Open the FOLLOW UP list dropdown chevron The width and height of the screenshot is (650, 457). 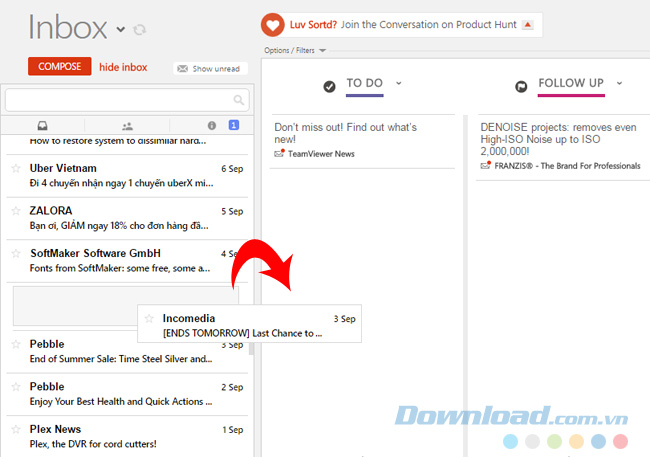(619, 83)
